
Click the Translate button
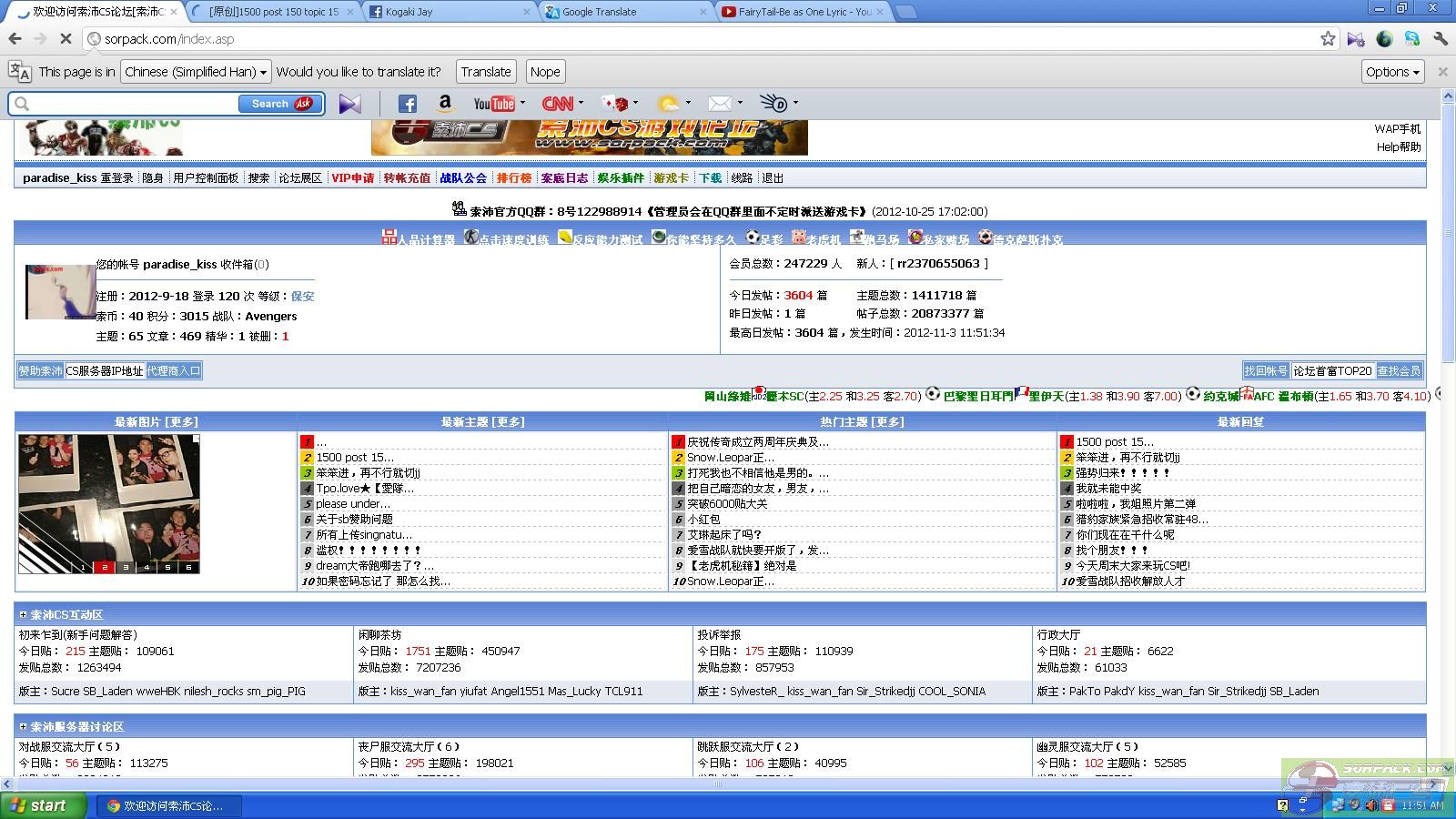point(485,72)
